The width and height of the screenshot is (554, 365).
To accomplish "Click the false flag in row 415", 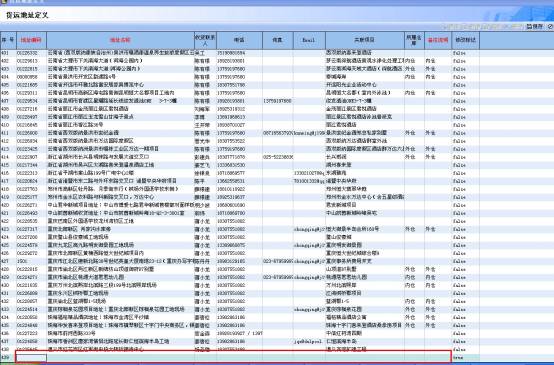I will pos(465,165).
